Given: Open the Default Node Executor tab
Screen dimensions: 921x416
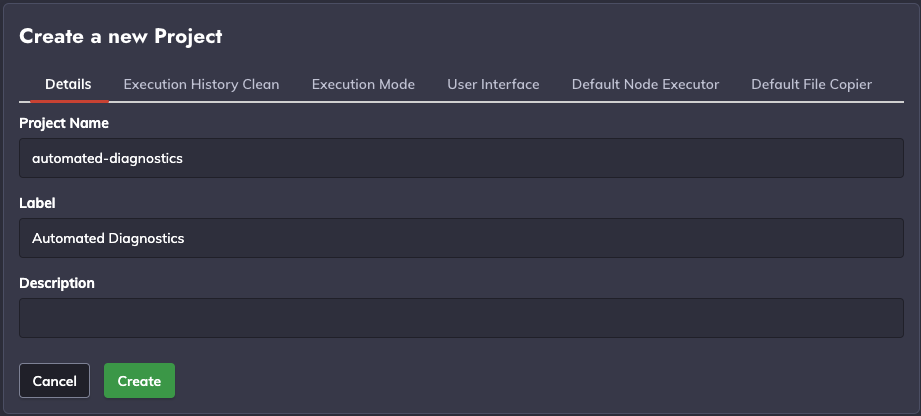Looking at the screenshot, I should (646, 85).
